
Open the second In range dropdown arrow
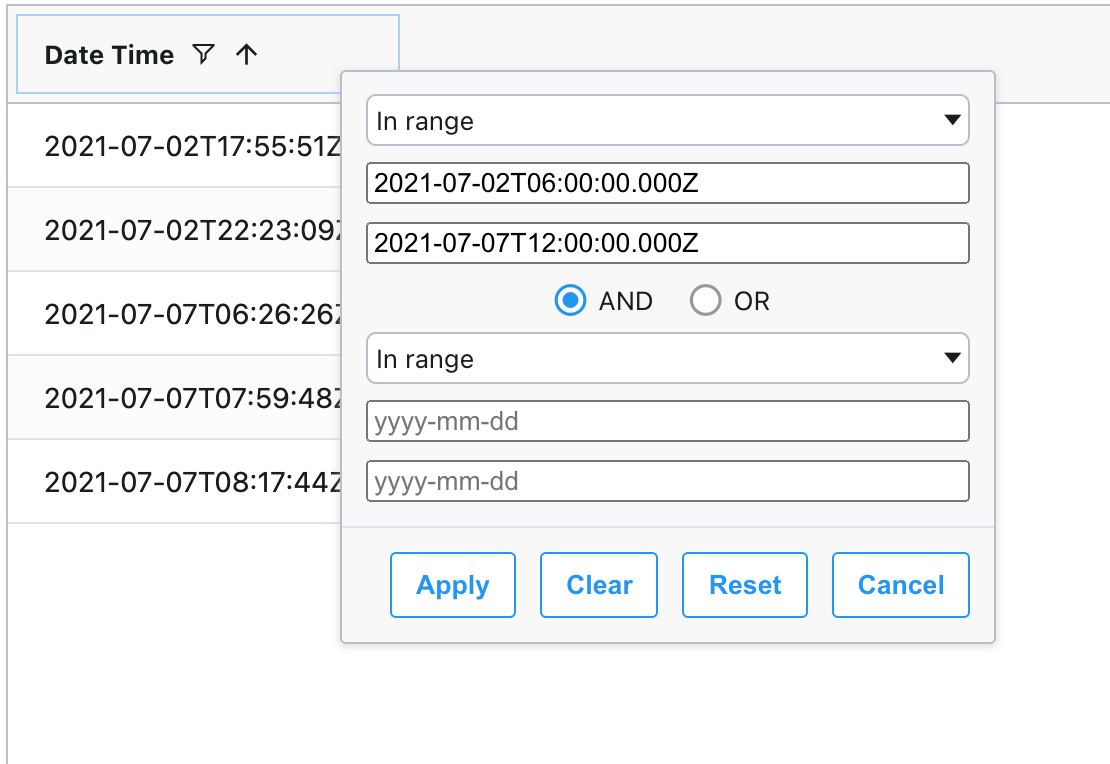coord(952,358)
